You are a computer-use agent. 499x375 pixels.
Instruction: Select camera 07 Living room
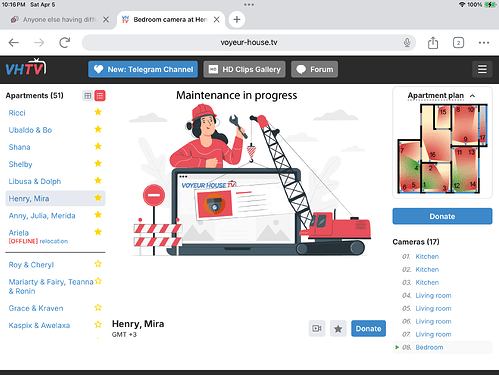point(433,334)
